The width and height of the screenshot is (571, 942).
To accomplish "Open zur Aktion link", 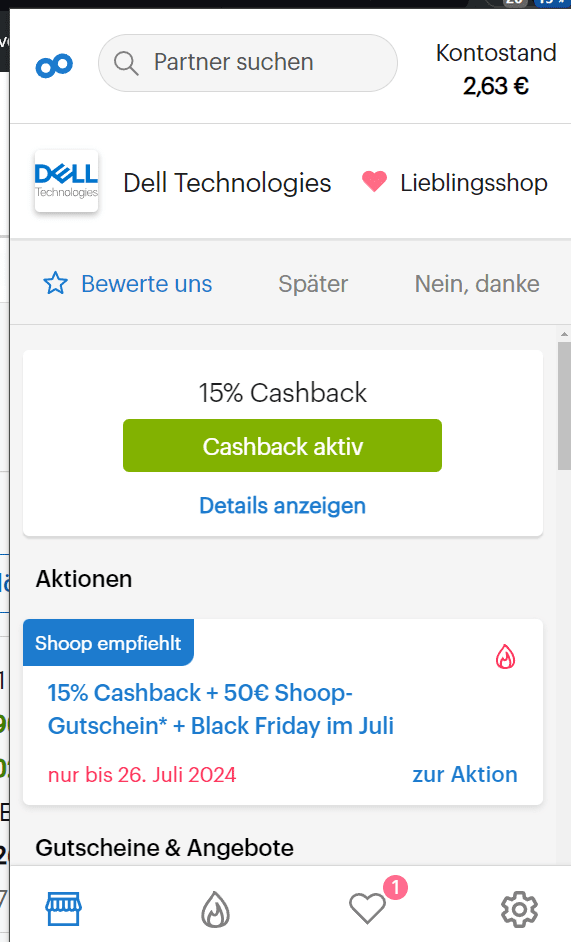I will tap(465, 774).
